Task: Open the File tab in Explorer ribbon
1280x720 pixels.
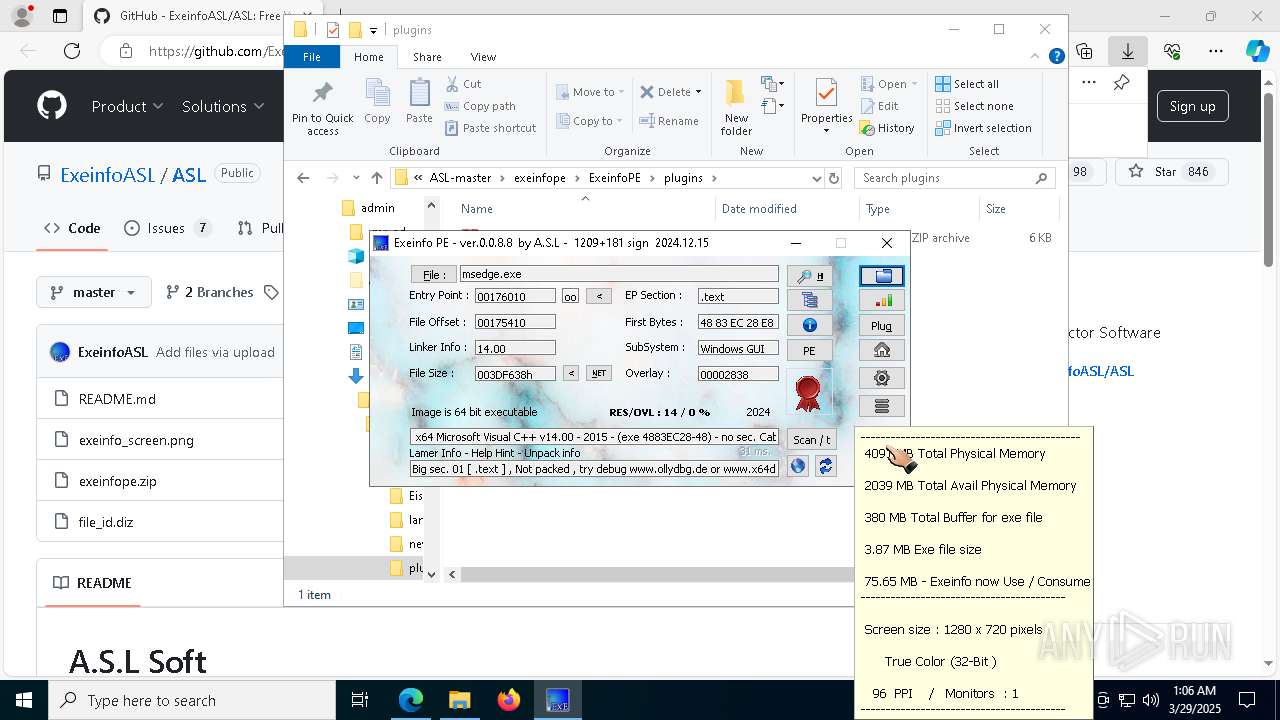Action: (x=312, y=57)
